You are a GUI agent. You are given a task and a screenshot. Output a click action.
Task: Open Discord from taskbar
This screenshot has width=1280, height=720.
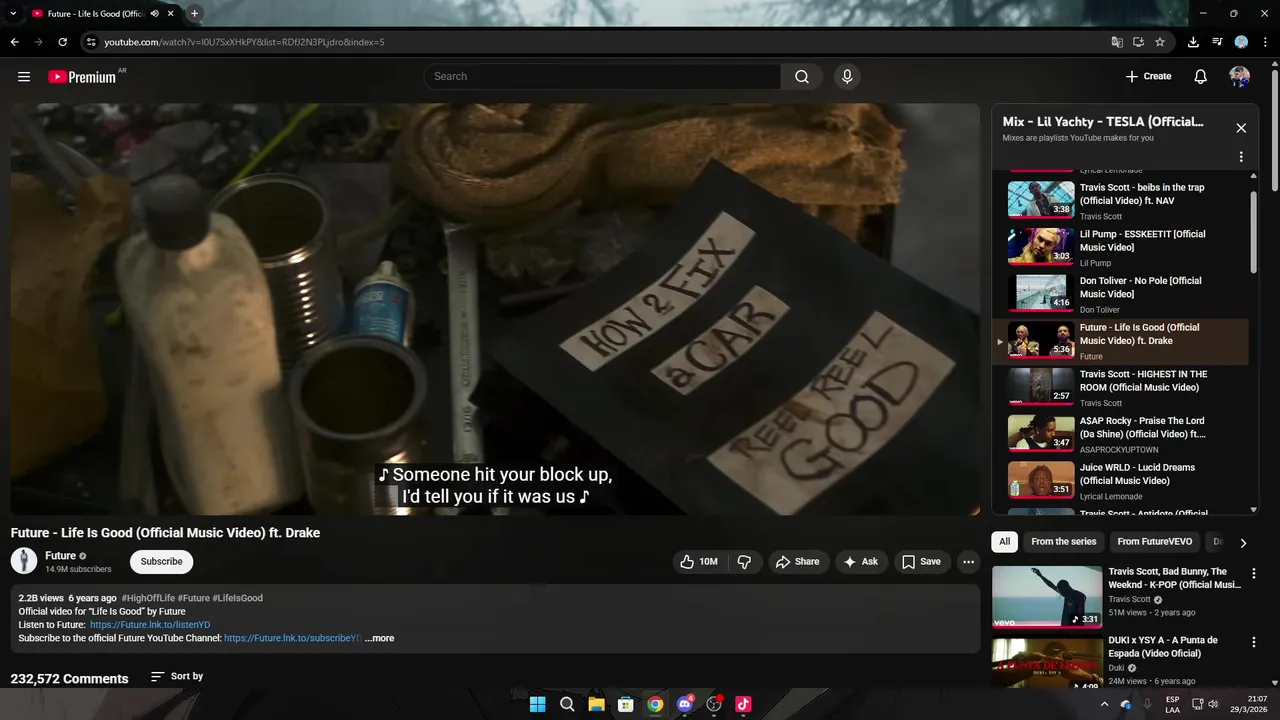[685, 704]
